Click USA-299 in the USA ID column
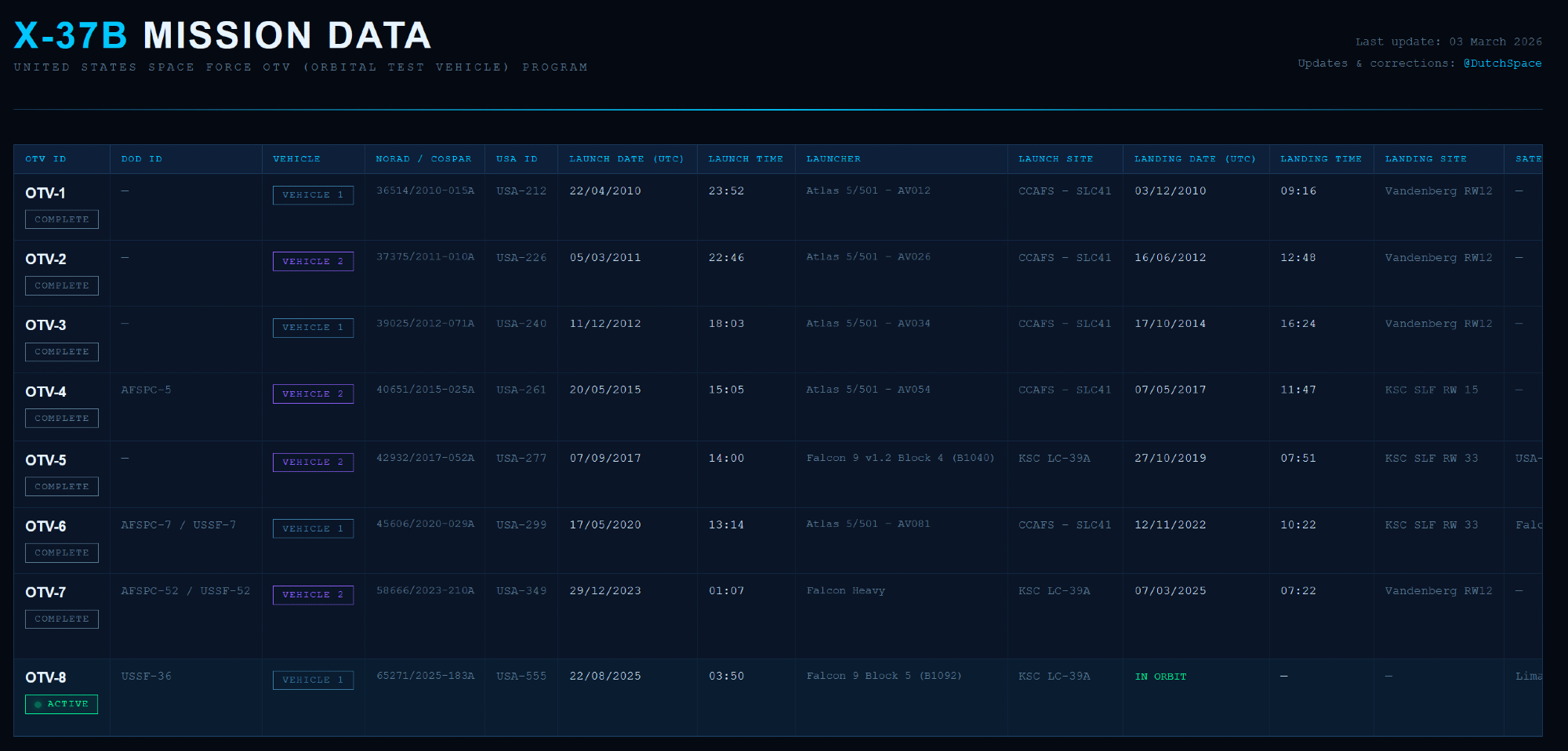Image resolution: width=1568 pixels, height=751 pixels. [521, 524]
